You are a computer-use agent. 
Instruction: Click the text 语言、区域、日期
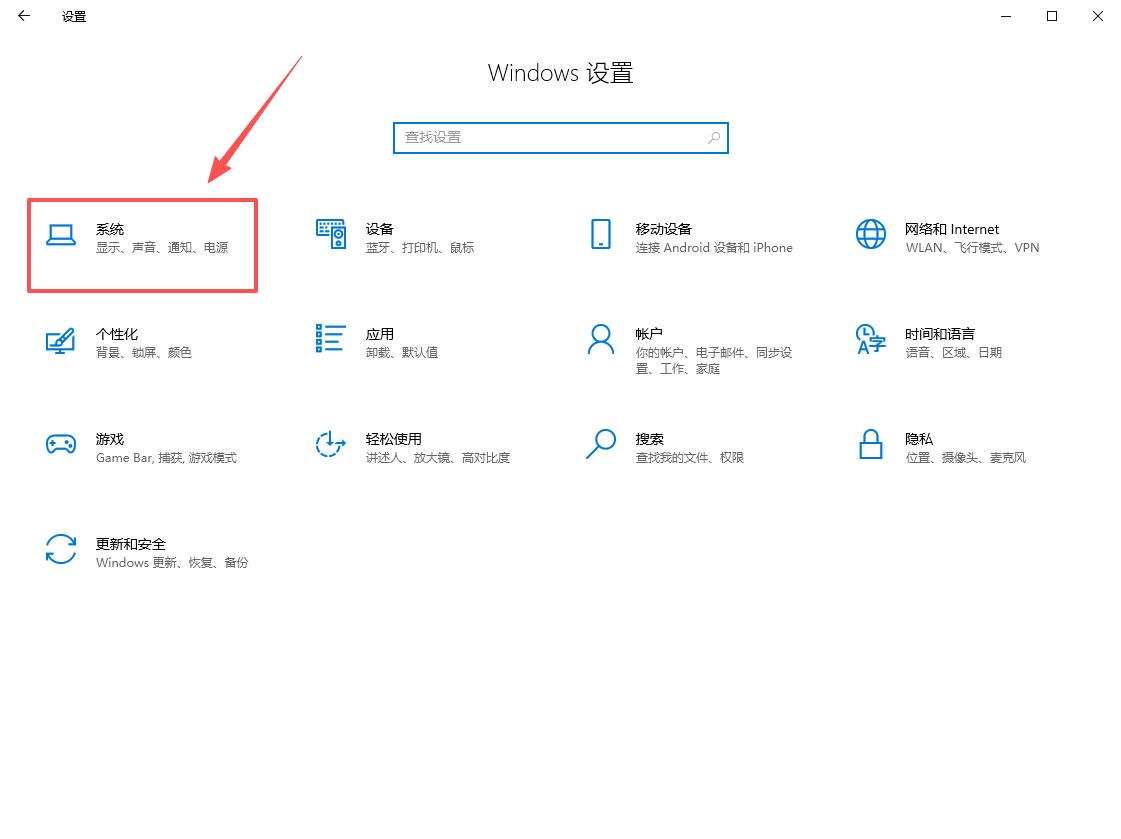tap(954, 353)
